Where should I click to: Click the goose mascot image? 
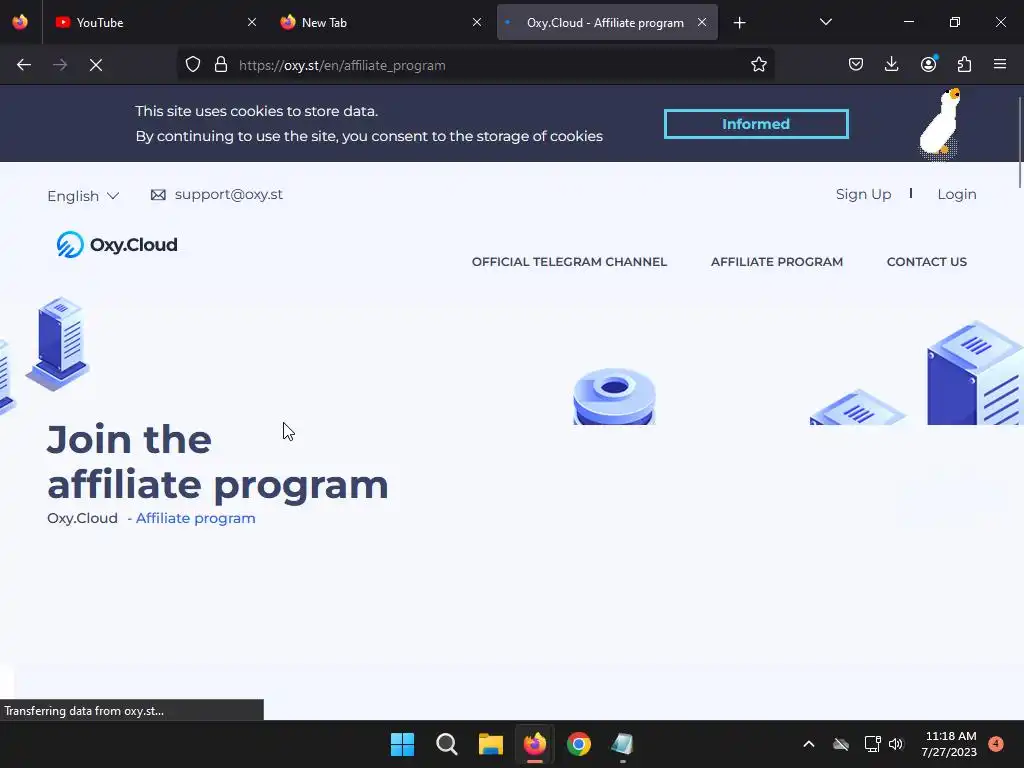coord(940,124)
